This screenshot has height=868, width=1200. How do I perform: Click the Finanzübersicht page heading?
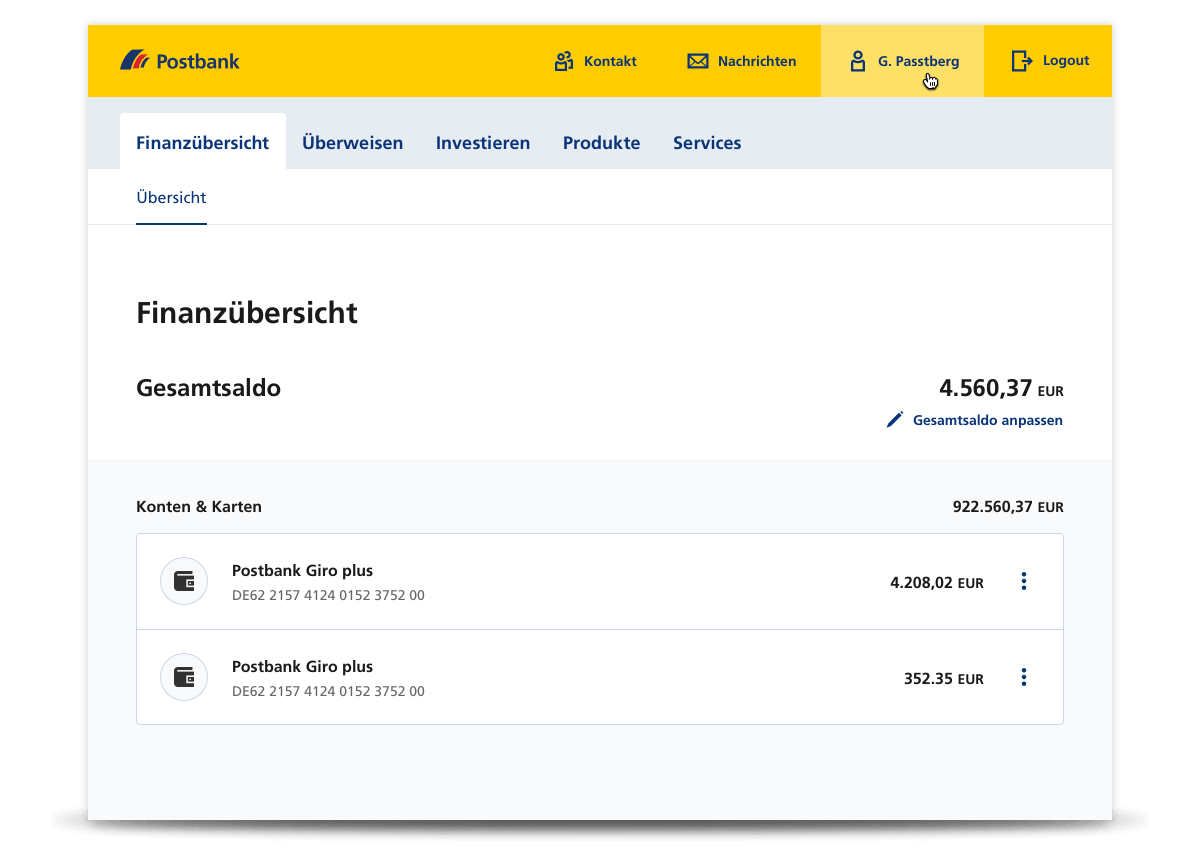[x=247, y=313]
